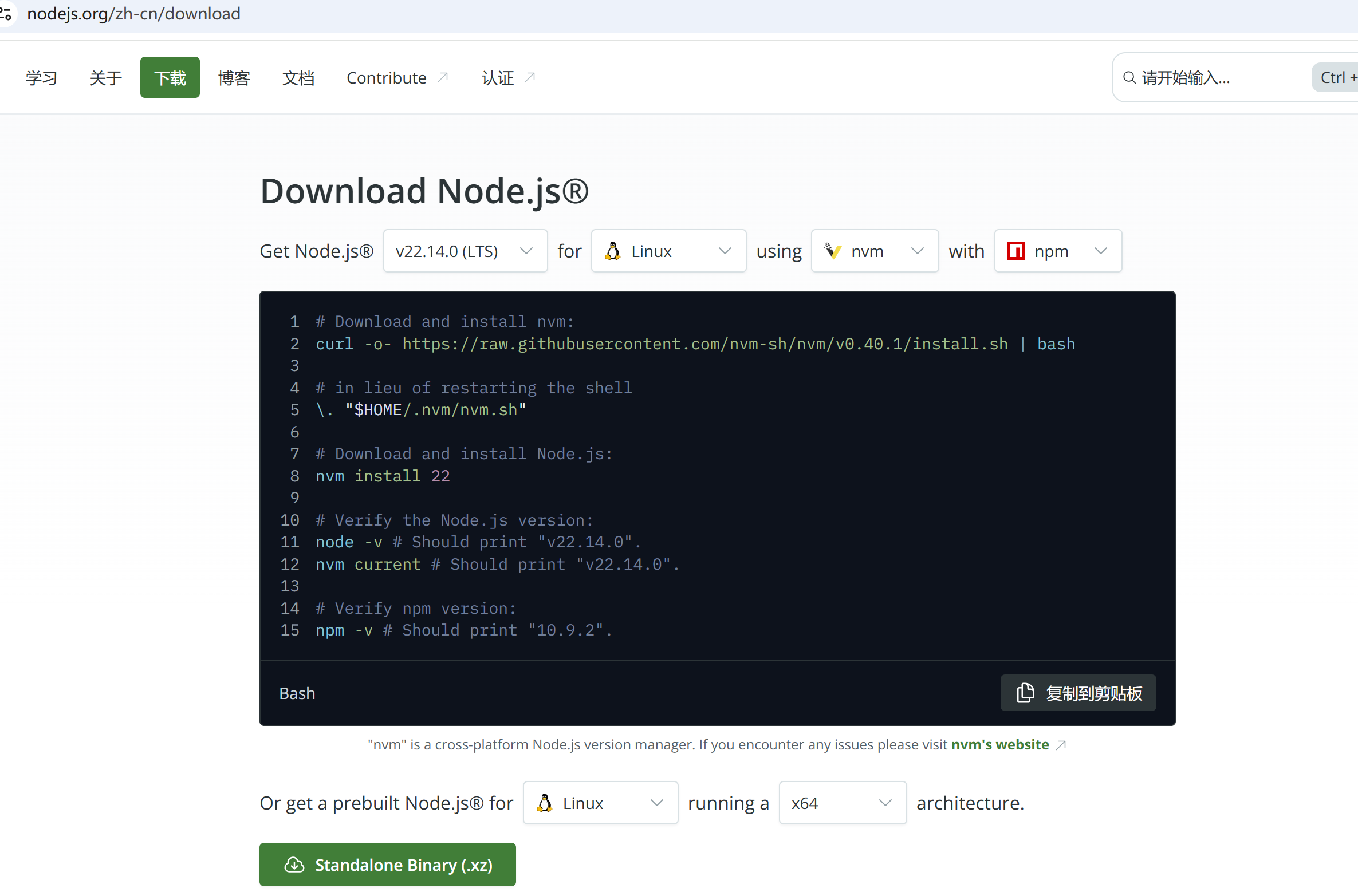Open the x64 architecture dropdown
The width and height of the screenshot is (1358, 896).
pyautogui.click(x=842, y=803)
